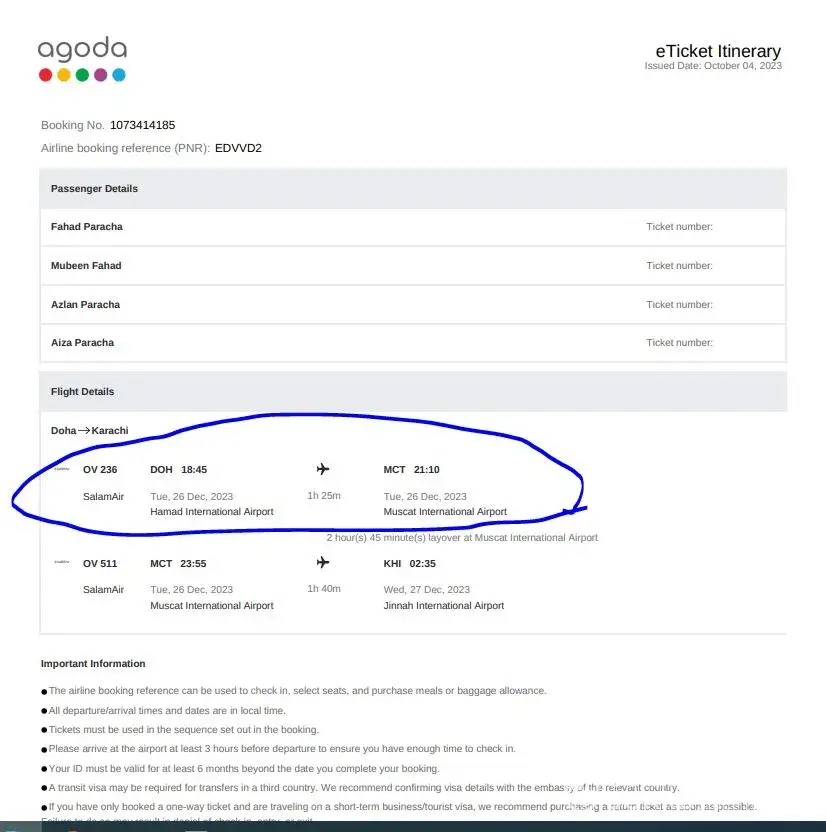Select the "Issued Date: October 04, 2023" line
The image size is (826, 832).
pyautogui.click(x=713, y=66)
